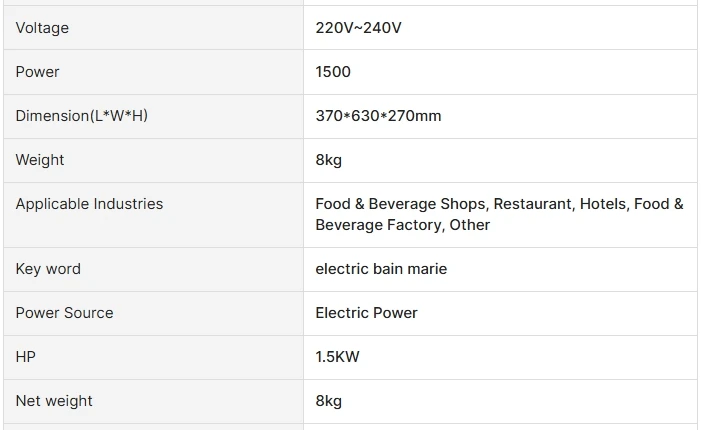This screenshot has height=430, width=701.
Task: Select the 370*630*270mm dimension value
Action: coord(378,116)
